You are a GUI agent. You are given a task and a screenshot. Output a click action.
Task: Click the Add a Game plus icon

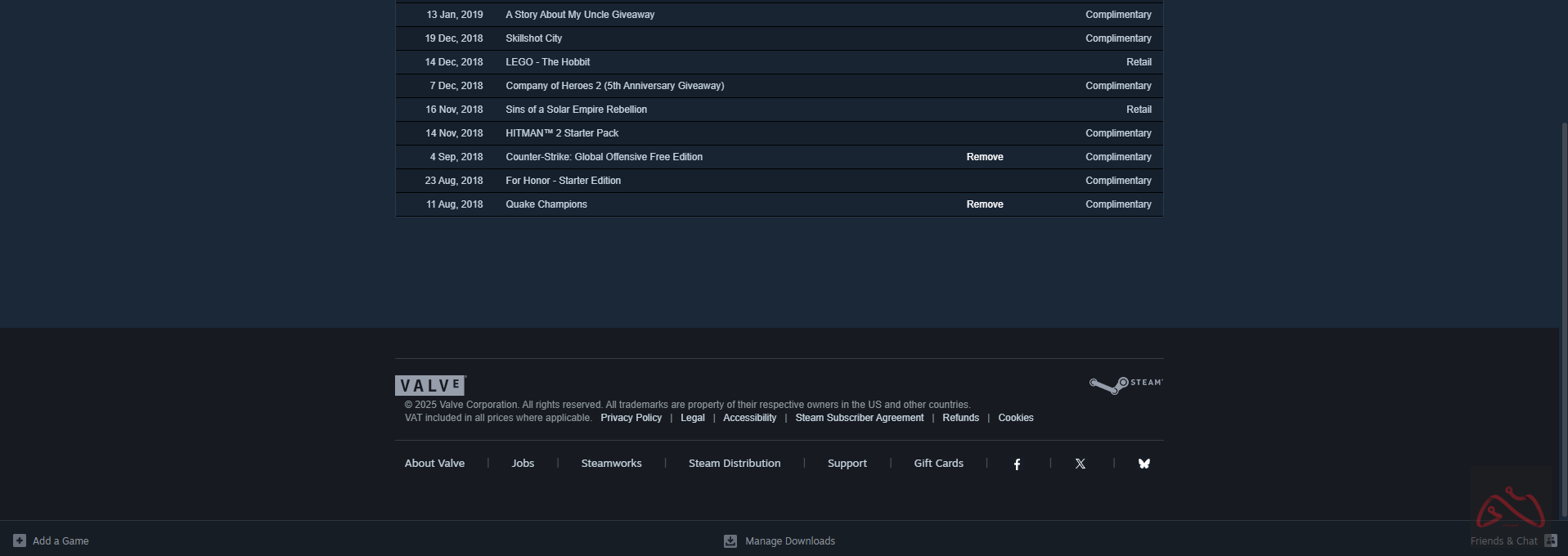coord(20,540)
